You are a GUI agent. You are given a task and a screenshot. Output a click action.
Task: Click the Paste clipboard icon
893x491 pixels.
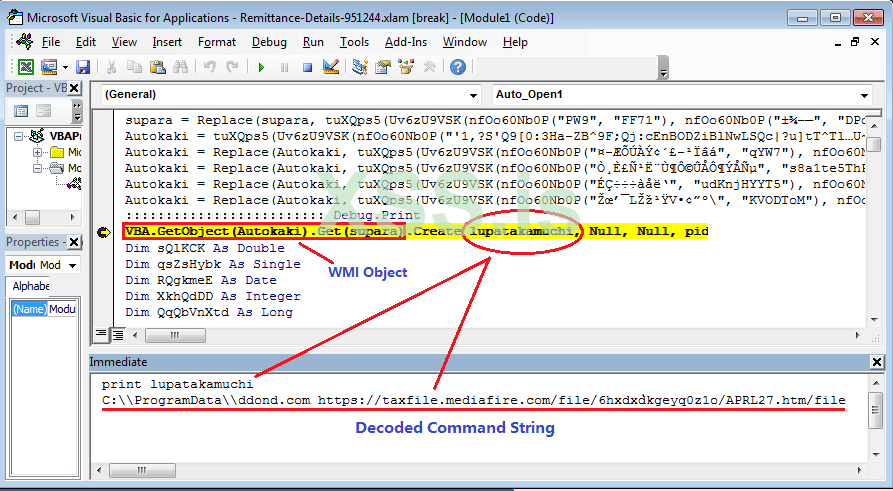coord(157,67)
